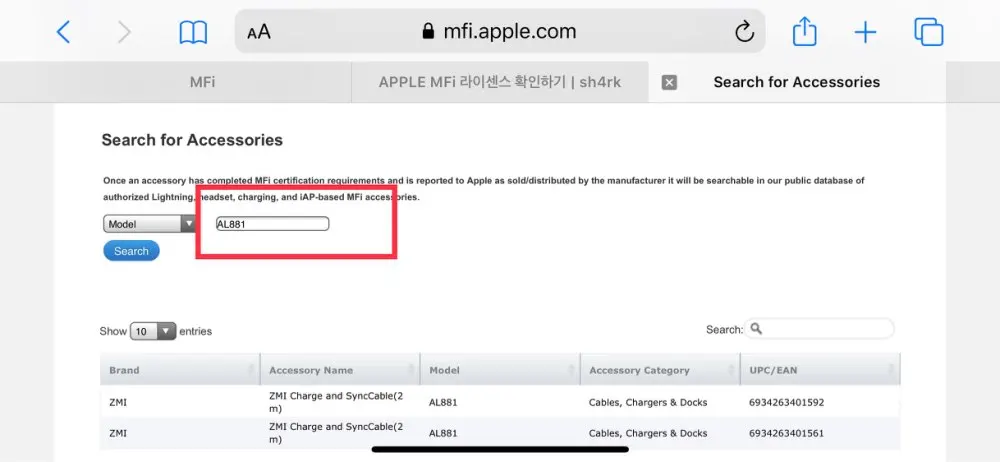Viewport: 1000px width, 462px height.
Task: Sort table by Accessory Name column
Action: click(340, 370)
